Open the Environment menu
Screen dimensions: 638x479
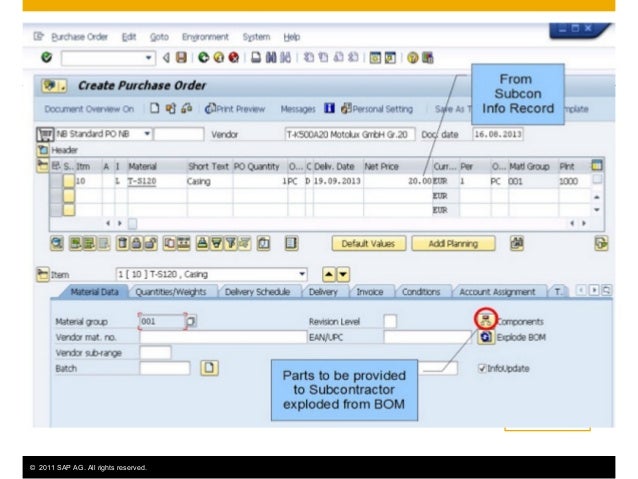pyautogui.click(x=205, y=37)
